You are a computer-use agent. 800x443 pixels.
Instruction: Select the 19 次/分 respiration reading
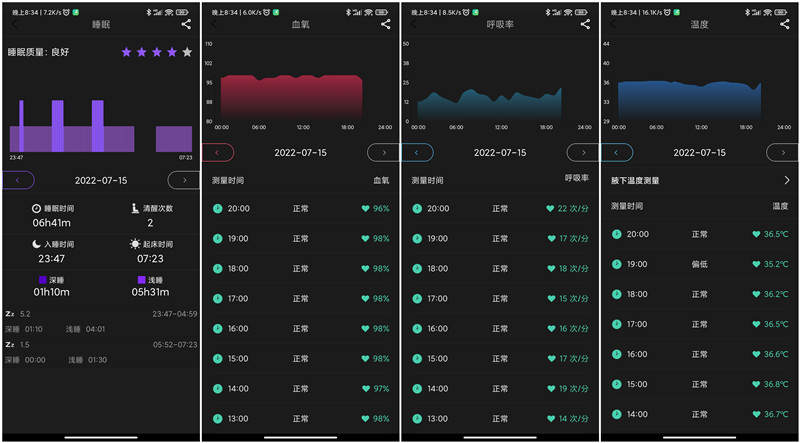click(573, 389)
